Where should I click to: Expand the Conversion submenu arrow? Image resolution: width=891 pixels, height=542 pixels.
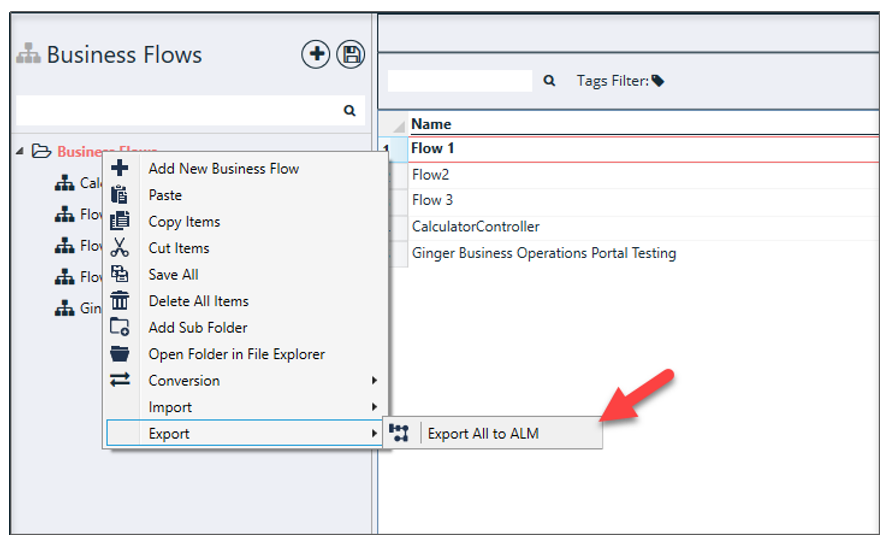tap(374, 381)
